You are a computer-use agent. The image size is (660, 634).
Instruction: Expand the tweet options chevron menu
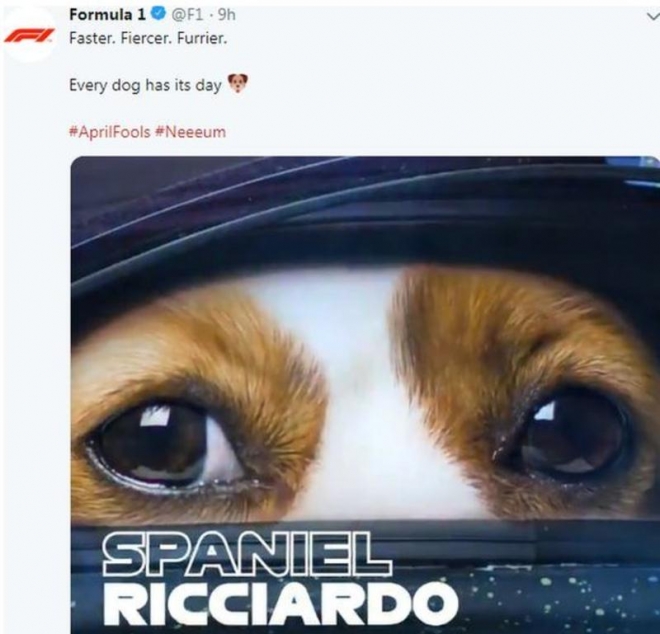click(653, 16)
